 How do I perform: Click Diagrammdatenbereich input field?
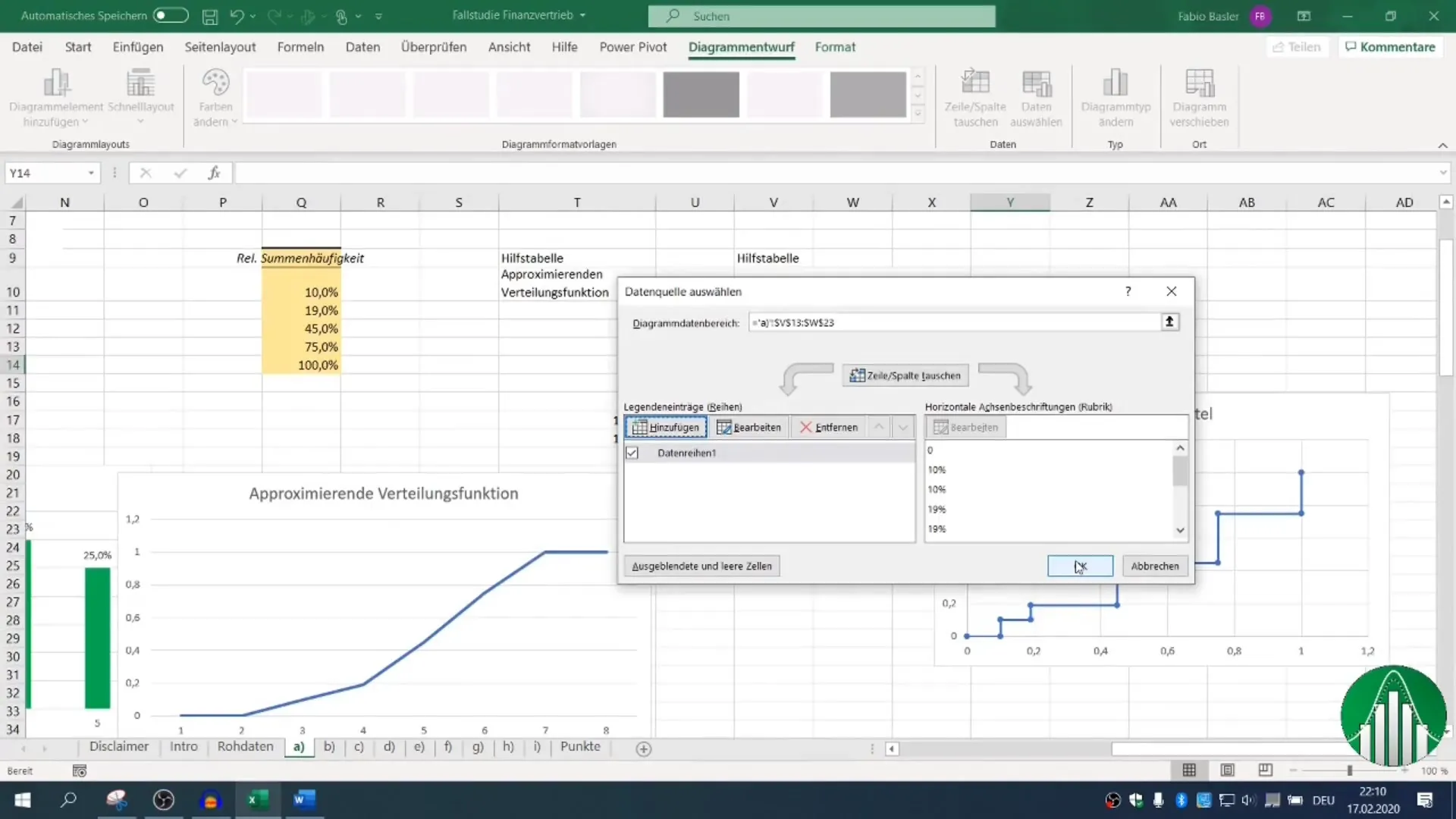pyautogui.click(x=954, y=322)
